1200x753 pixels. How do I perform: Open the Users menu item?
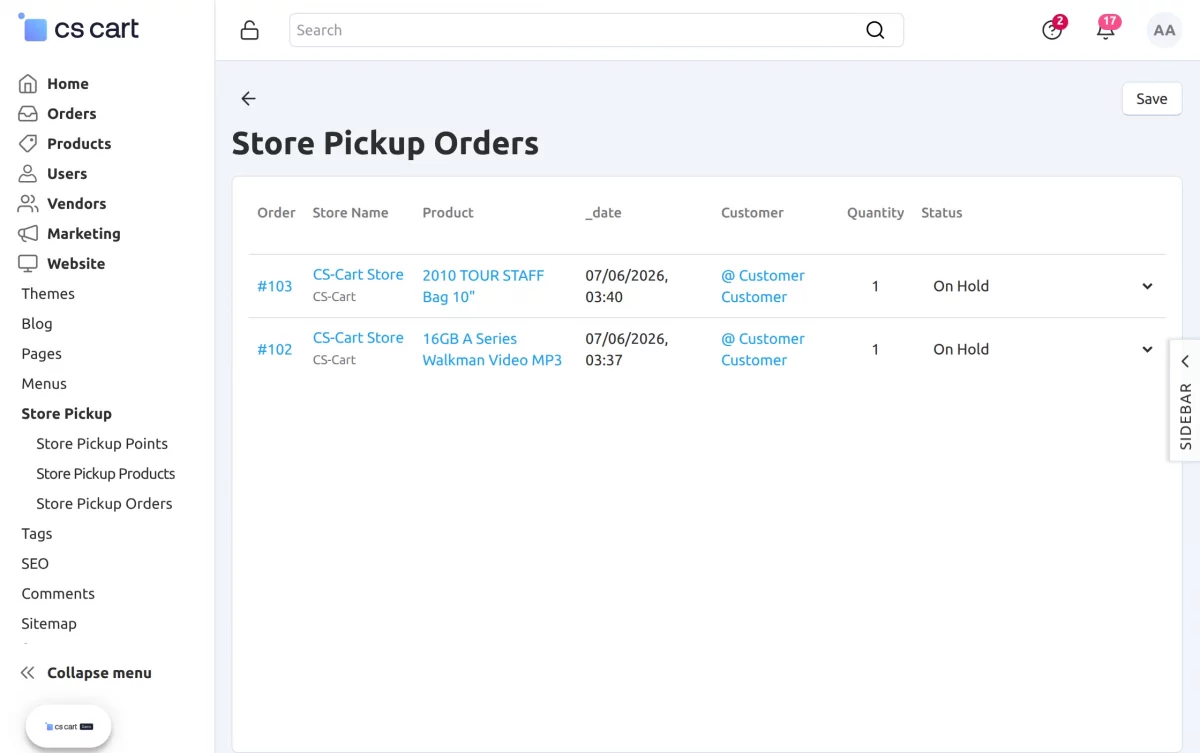point(67,174)
